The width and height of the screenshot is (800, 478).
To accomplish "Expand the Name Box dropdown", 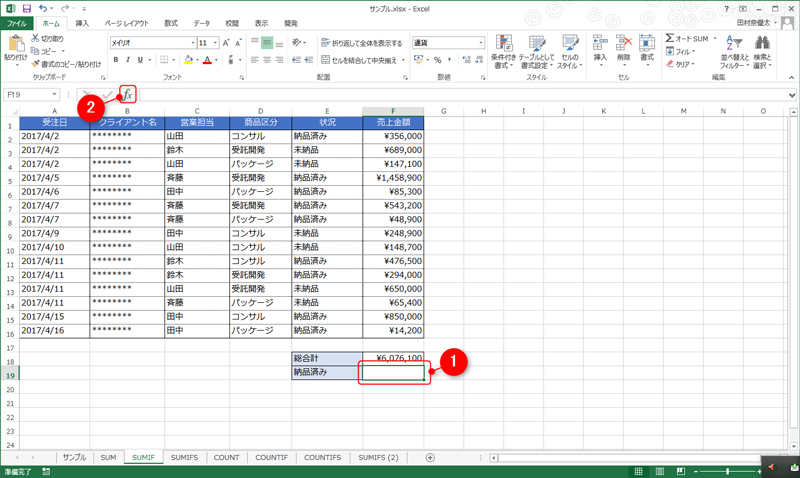I will pos(54,95).
